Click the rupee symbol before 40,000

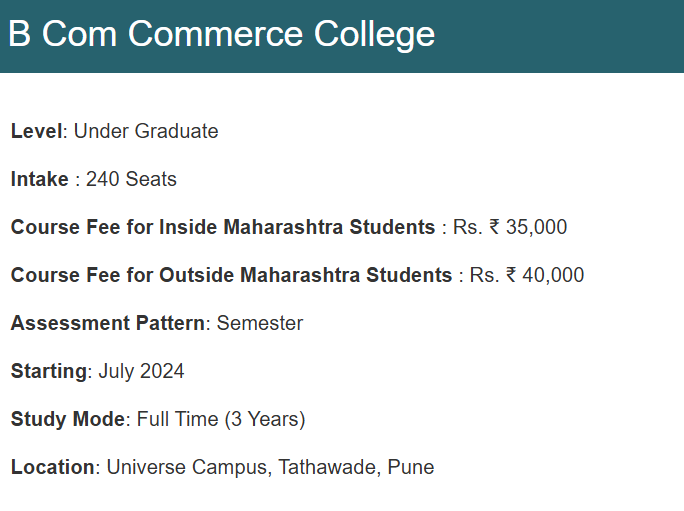click(511, 275)
